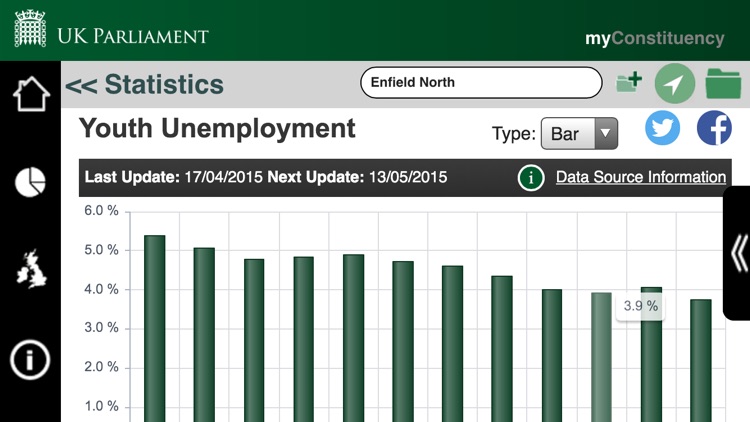This screenshot has height=422, width=750.
Task: Add constituency to folder icon
Action: pyautogui.click(x=629, y=82)
